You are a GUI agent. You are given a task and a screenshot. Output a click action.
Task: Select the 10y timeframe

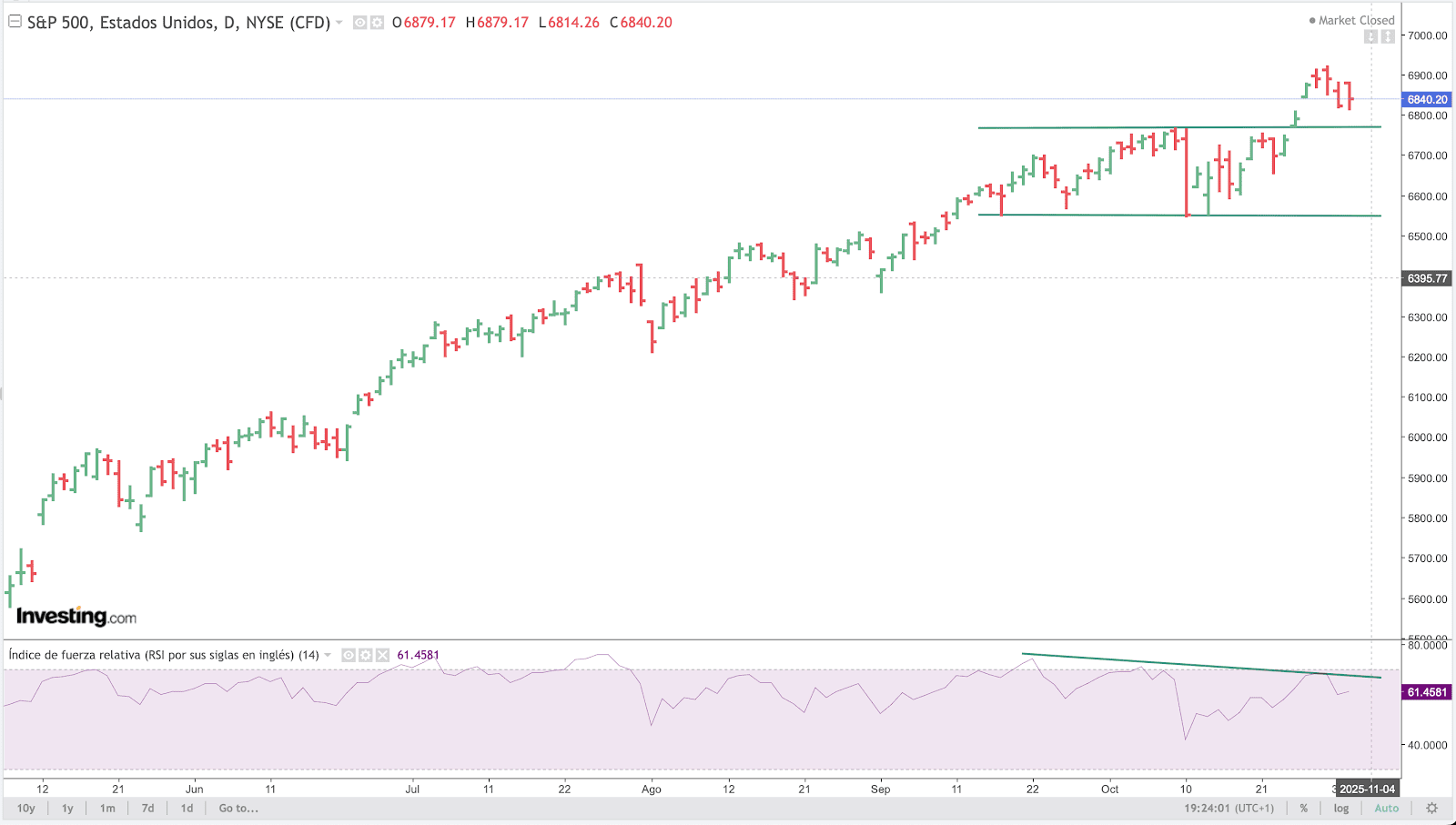click(25, 808)
